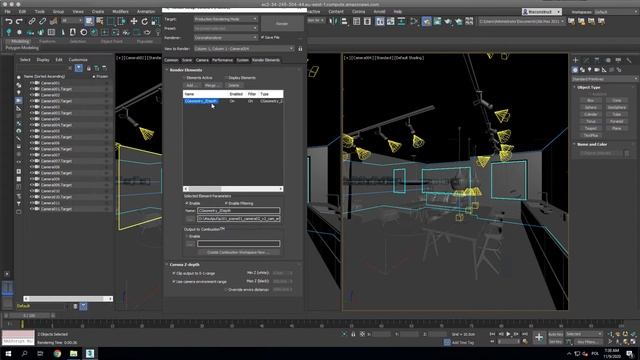The width and height of the screenshot is (640, 360).
Task: Select the Link tool in main toolbar
Action: pyautogui.click(x=32, y=21)
